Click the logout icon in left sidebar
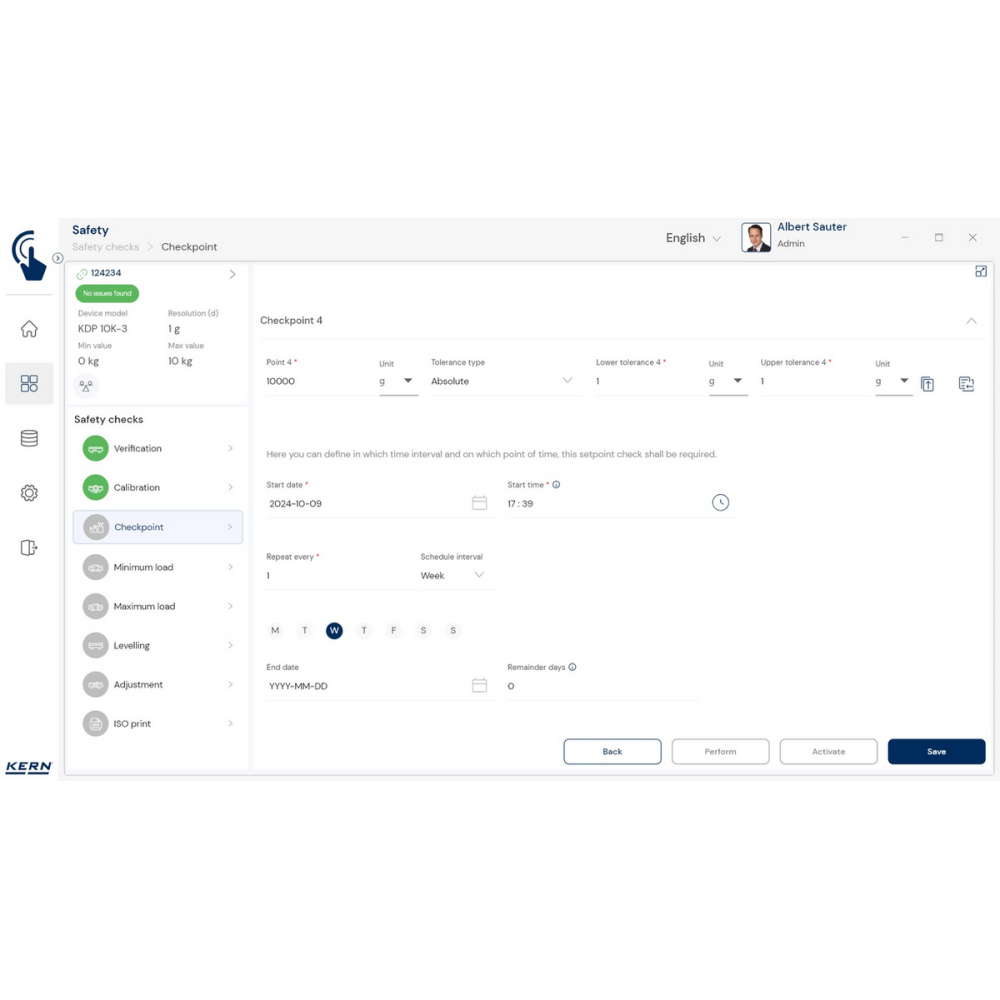 point(29,547)
